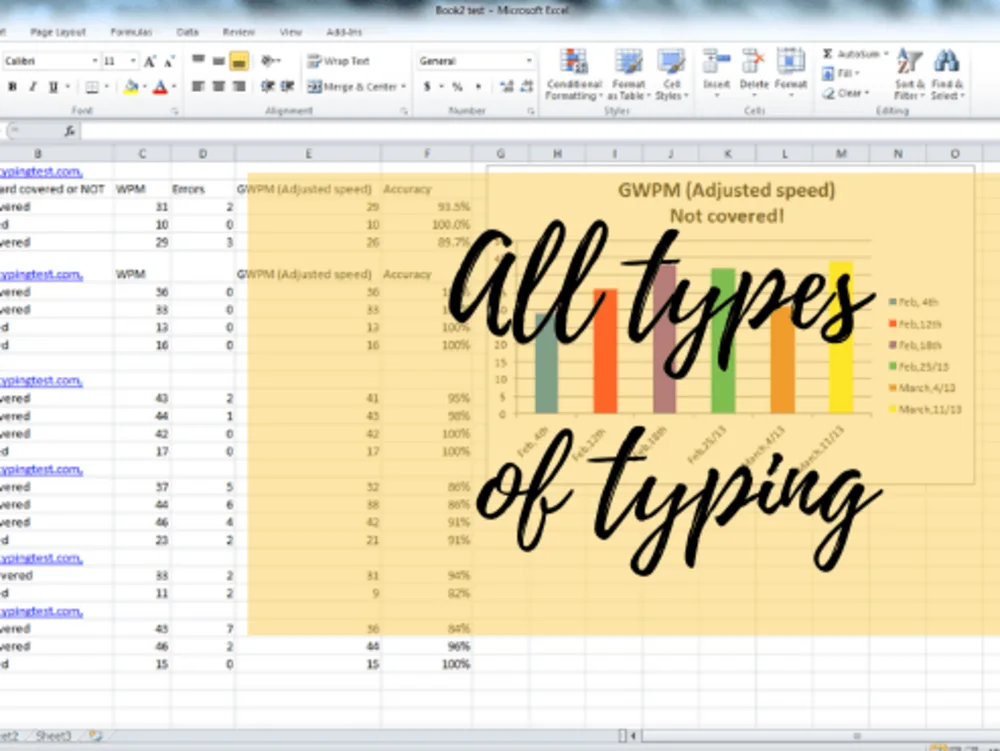The width and height of the screenshot is (1000, 751).
Task: Click the Orientation text rotation icon
Action: point(269,61)
